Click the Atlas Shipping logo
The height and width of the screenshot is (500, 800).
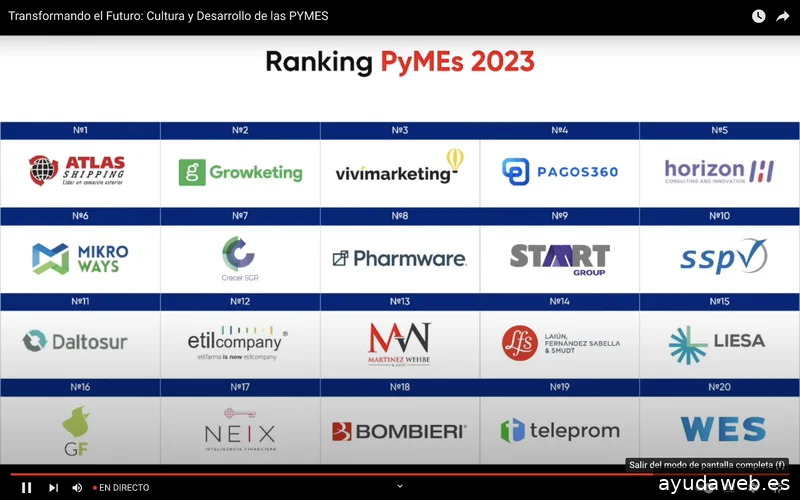(x=77, y=170)
